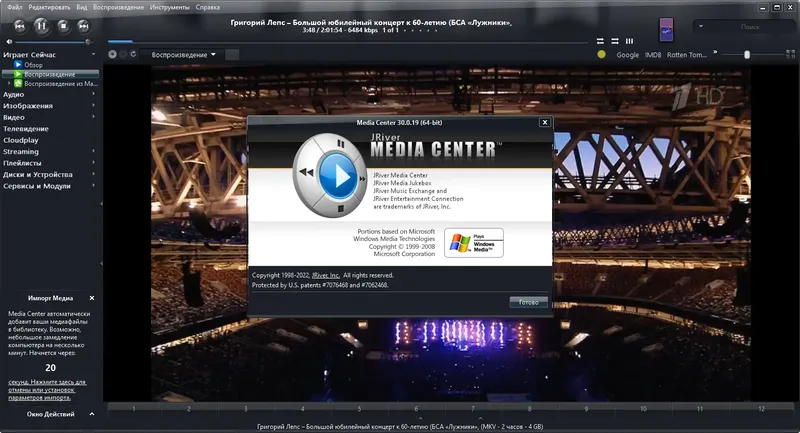Open the IMDB link
Image resolution: width=800 pixels, height=433 pixels.
tap(653, 55)
